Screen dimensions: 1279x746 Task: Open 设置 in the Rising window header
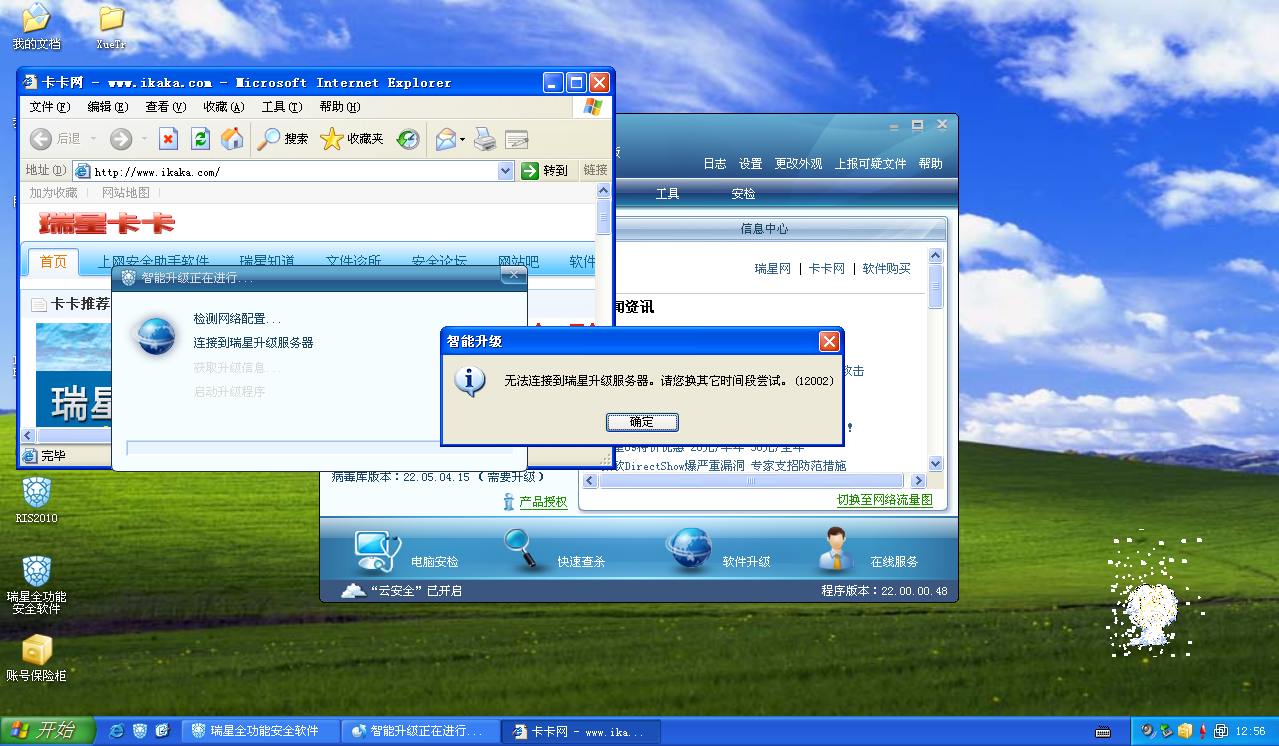751,164
